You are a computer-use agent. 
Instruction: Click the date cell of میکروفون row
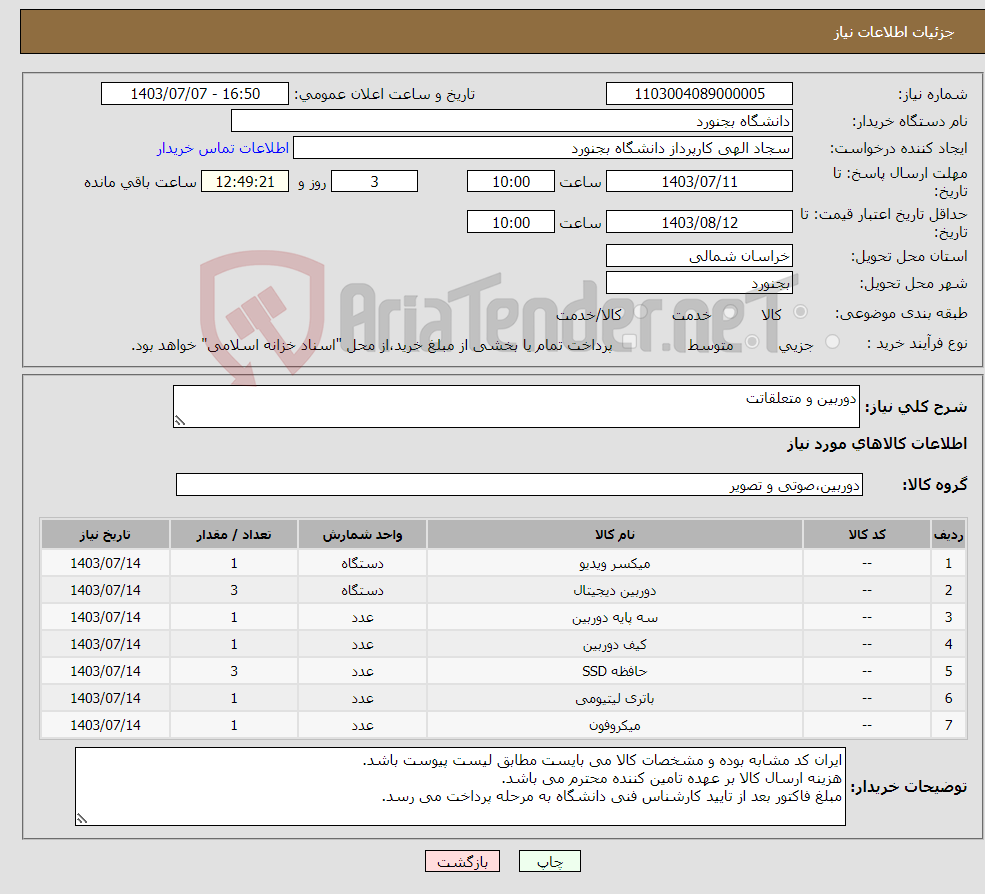pos(105,725)
